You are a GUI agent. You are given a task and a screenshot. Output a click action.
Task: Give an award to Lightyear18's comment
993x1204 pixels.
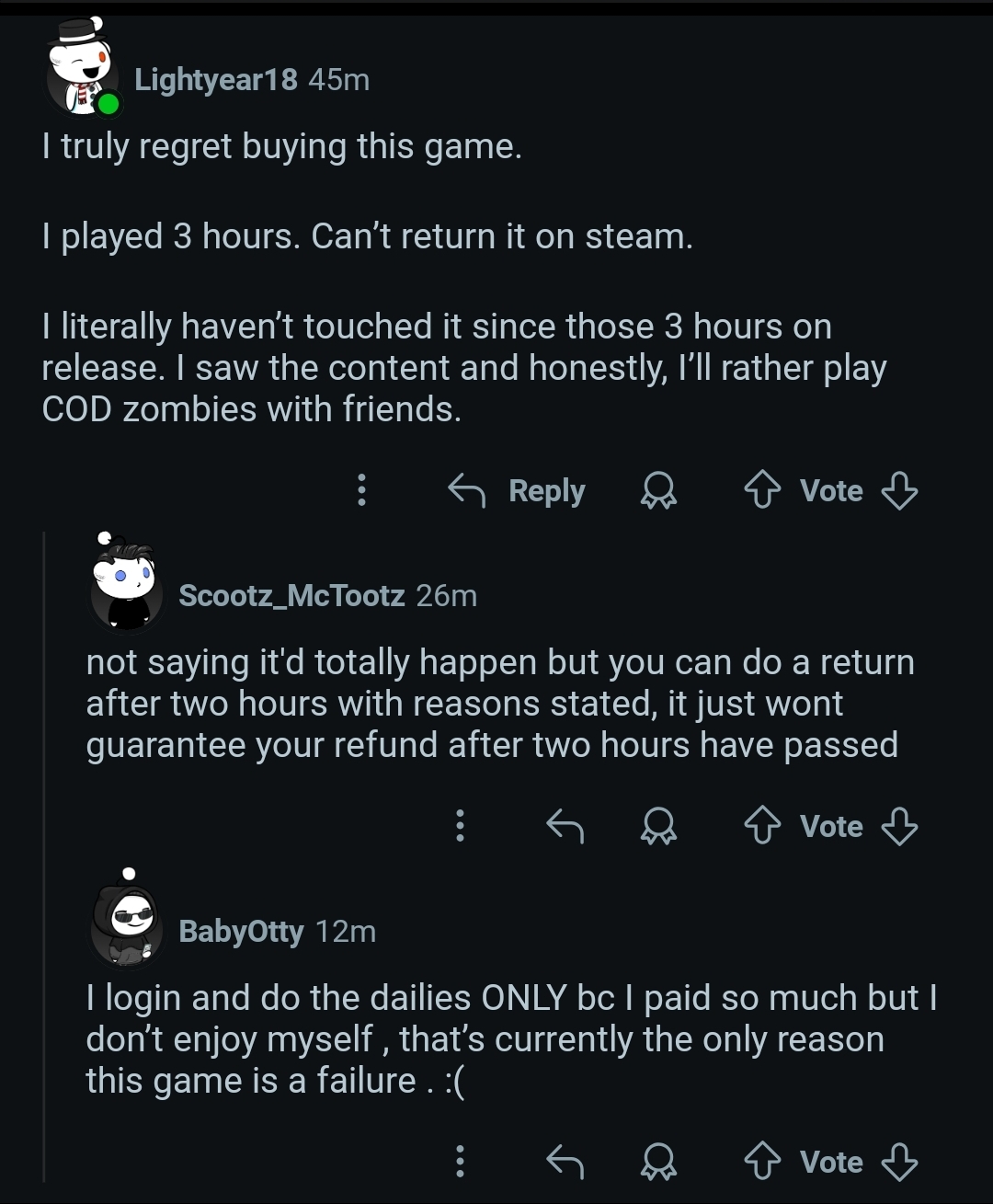click(x=658, y=490)
